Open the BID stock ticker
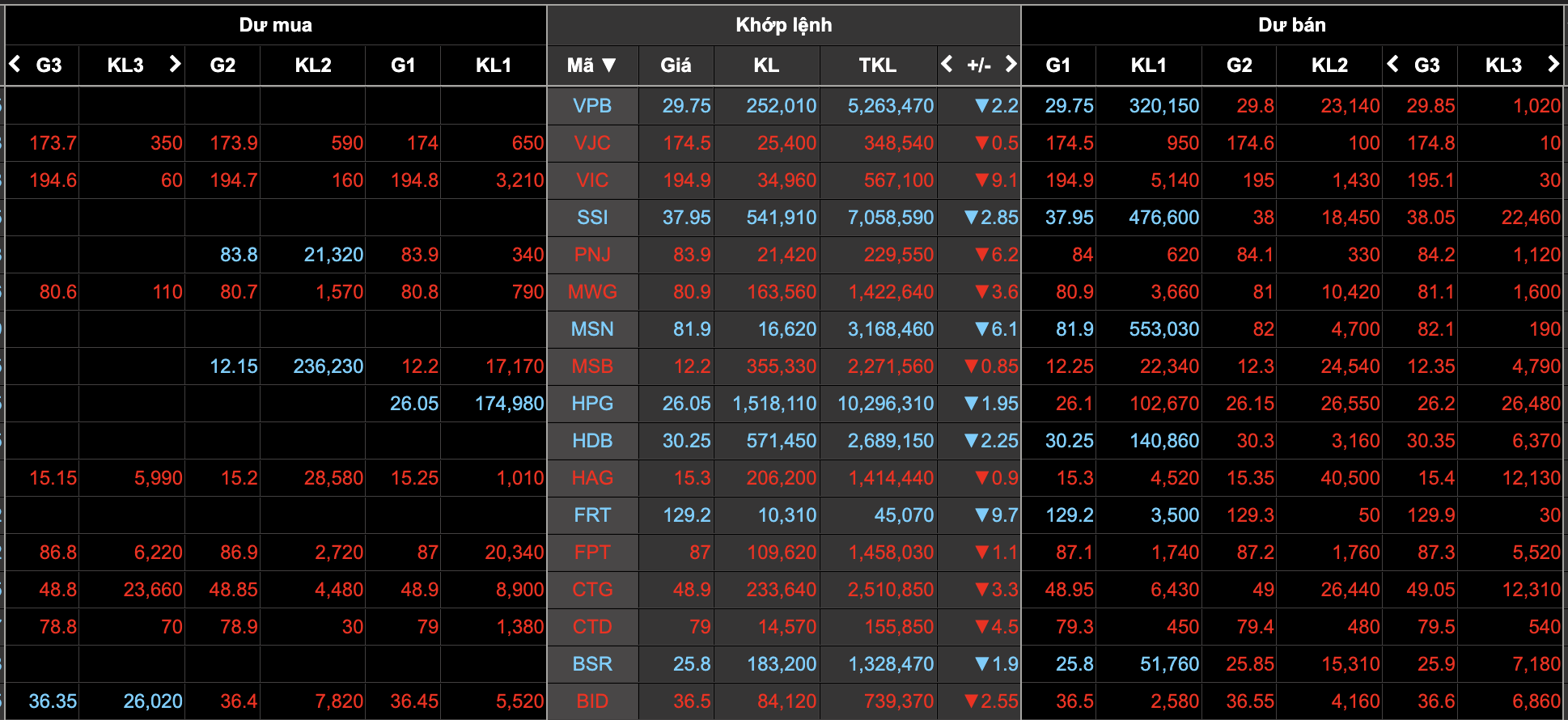This screenshot has height=720, width=1568. point(592,701)
